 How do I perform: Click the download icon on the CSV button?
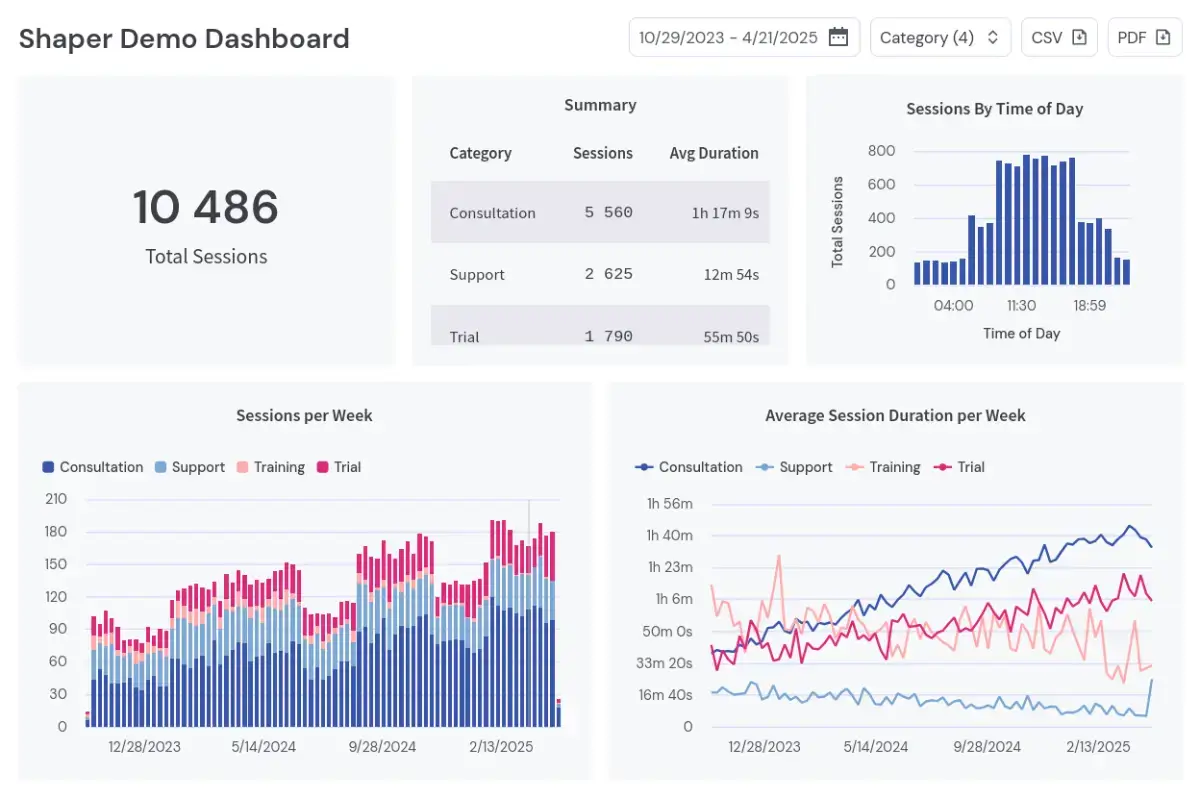click(1079, 37)
